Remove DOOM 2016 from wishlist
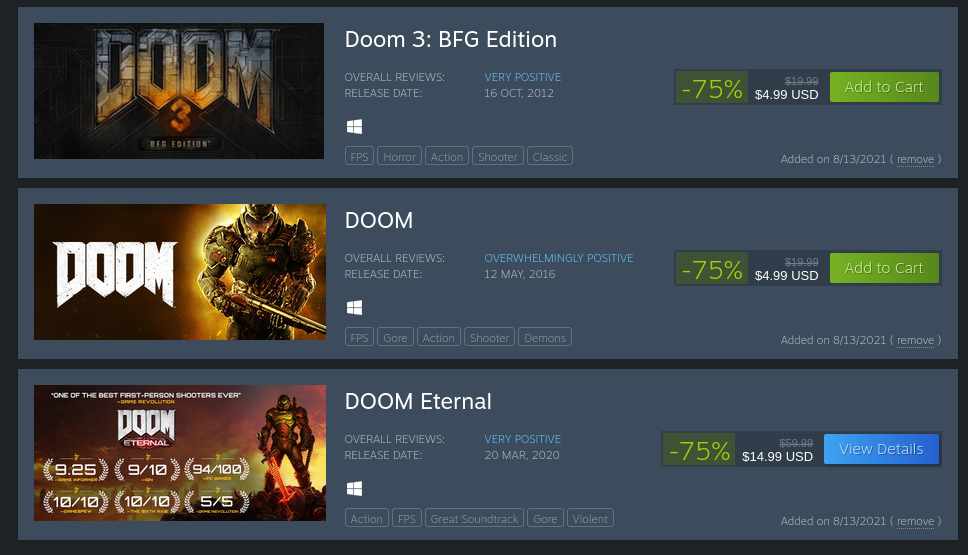This screenshot has width=968, height=555. click(x=915, y=340)
